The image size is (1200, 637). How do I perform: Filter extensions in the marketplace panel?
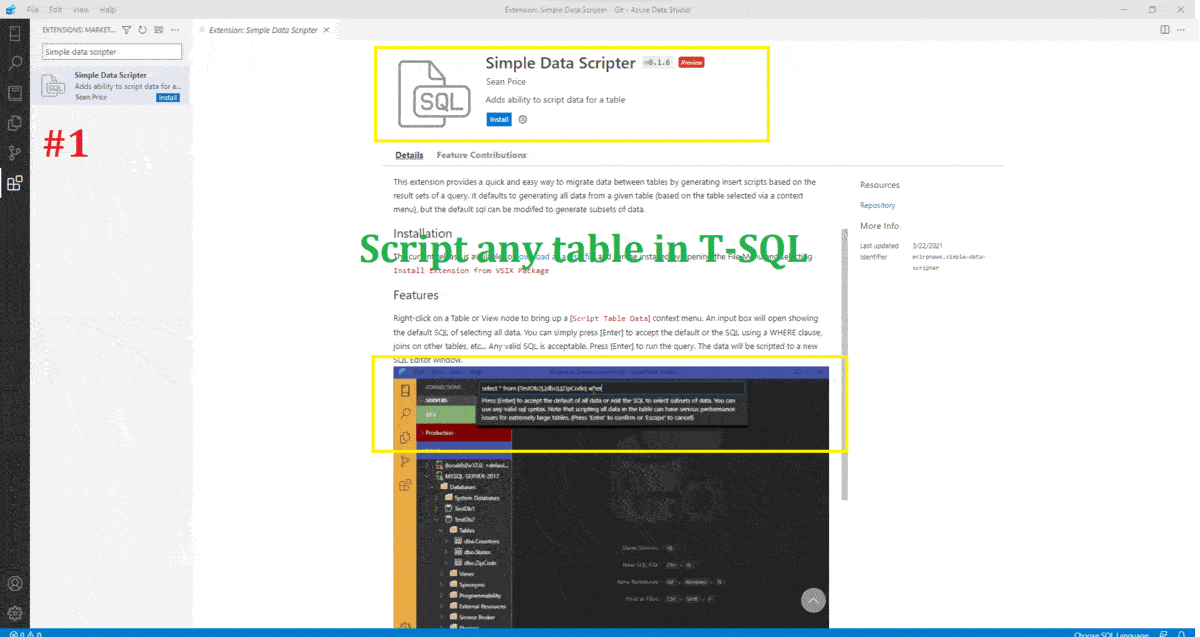(127, 30)
